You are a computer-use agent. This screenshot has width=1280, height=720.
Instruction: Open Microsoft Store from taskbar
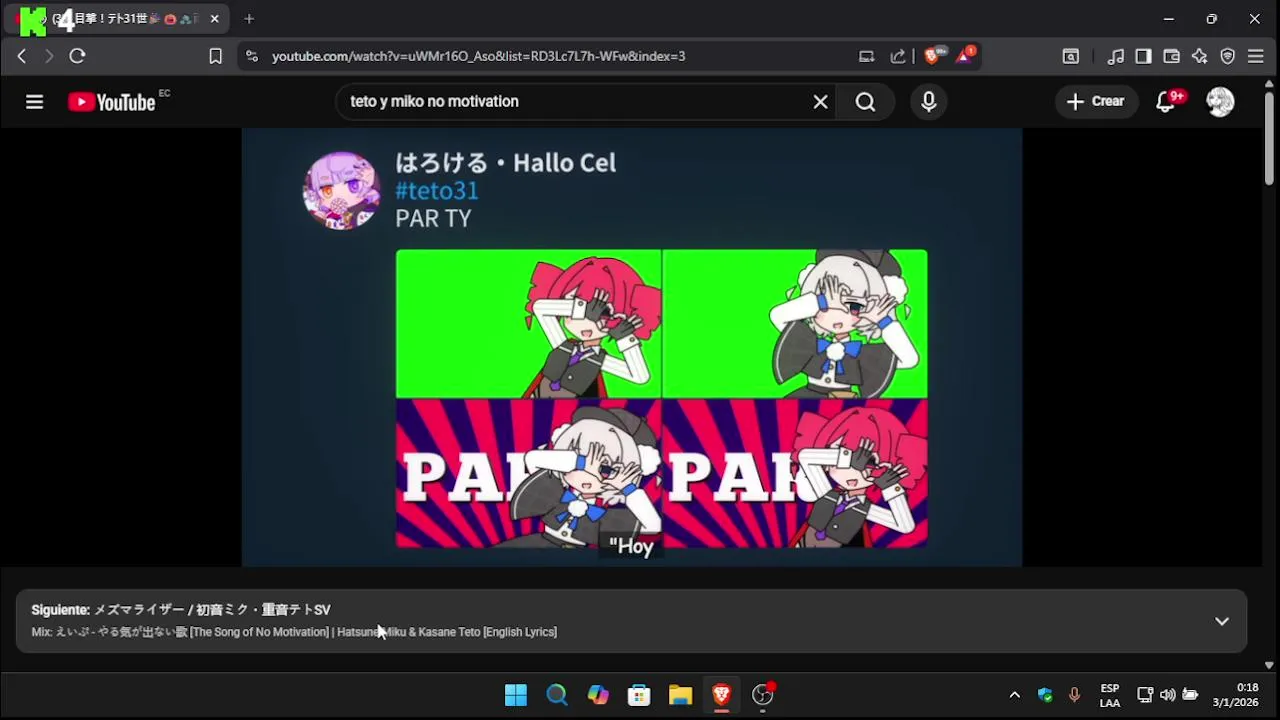click(x=639, y=695)
